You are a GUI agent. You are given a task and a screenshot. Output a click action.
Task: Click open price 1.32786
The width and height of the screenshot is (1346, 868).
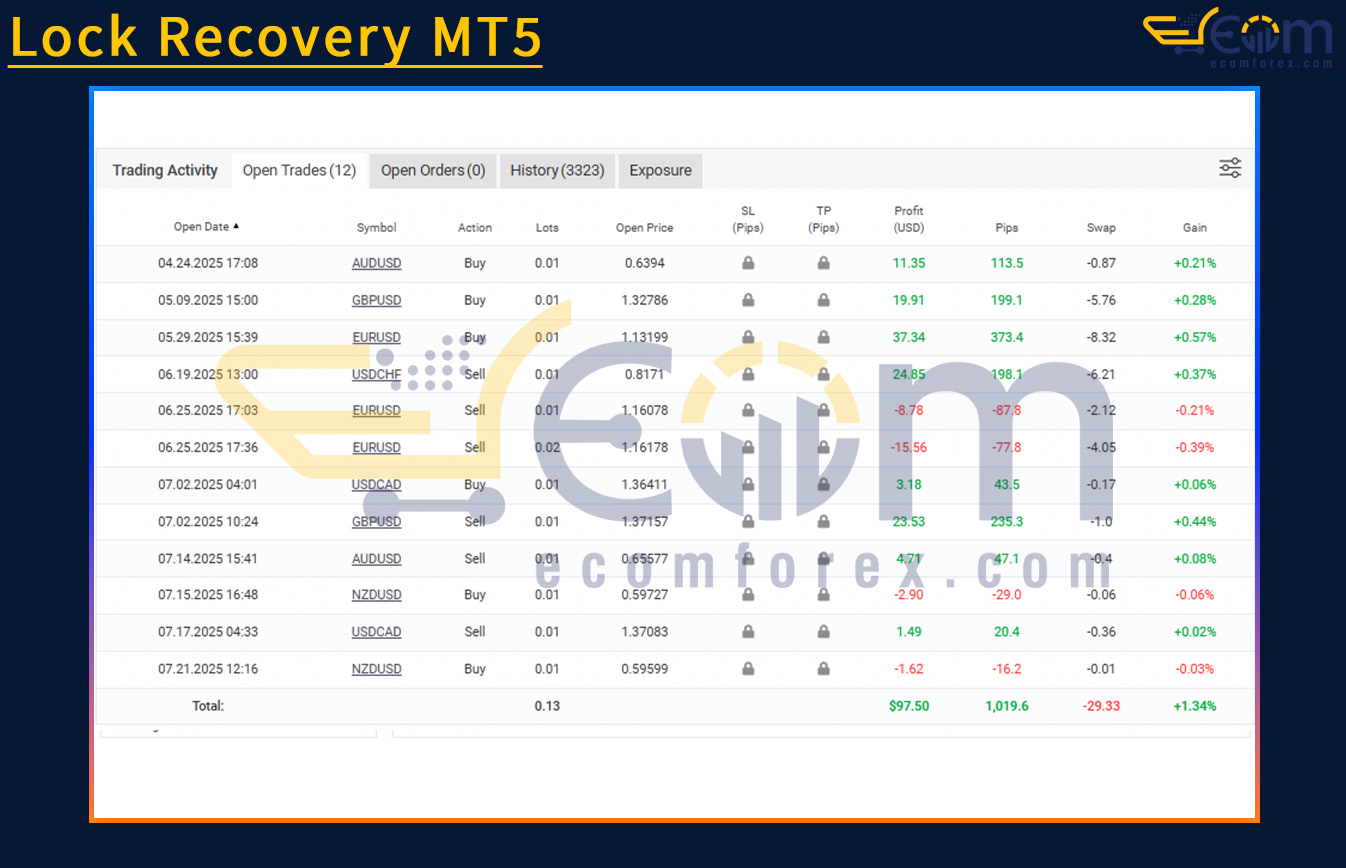point(644,300)
